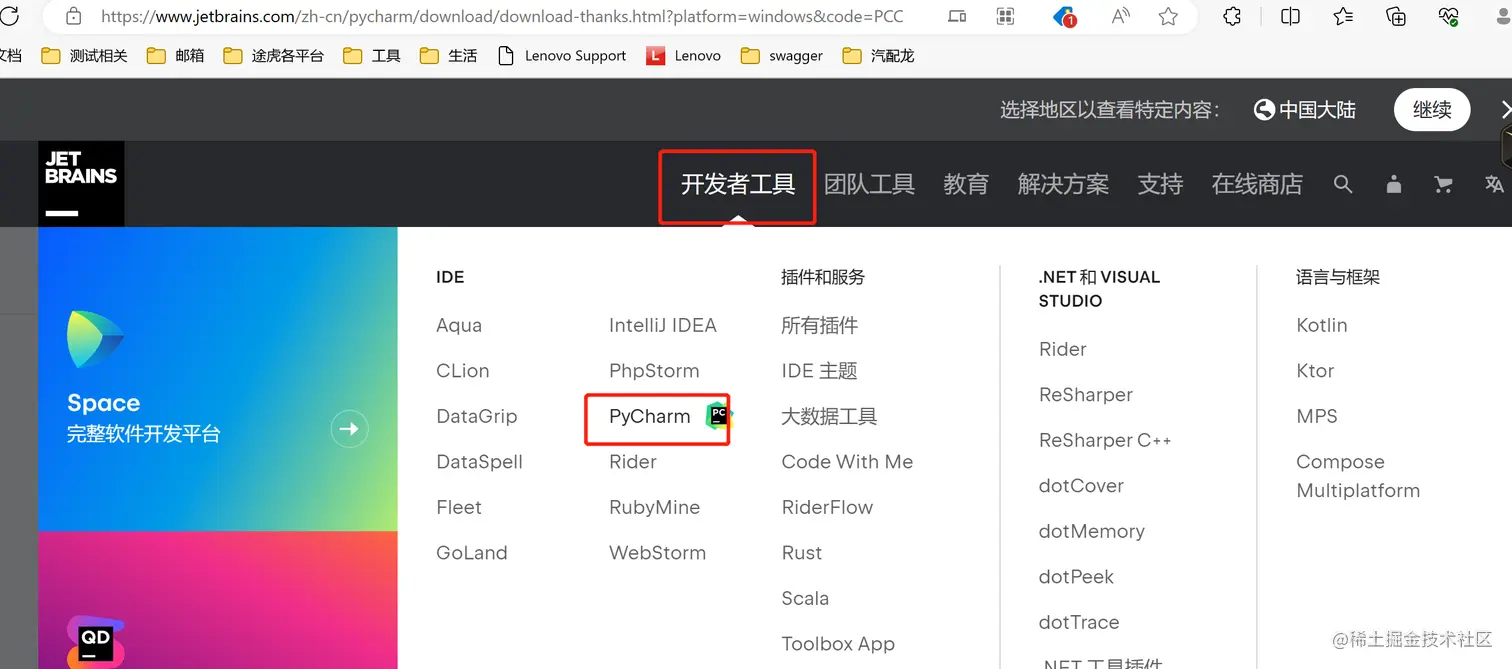
Task: Click the site lock icon in address bar
Action: pyautogui.click(x=73, y=16)
